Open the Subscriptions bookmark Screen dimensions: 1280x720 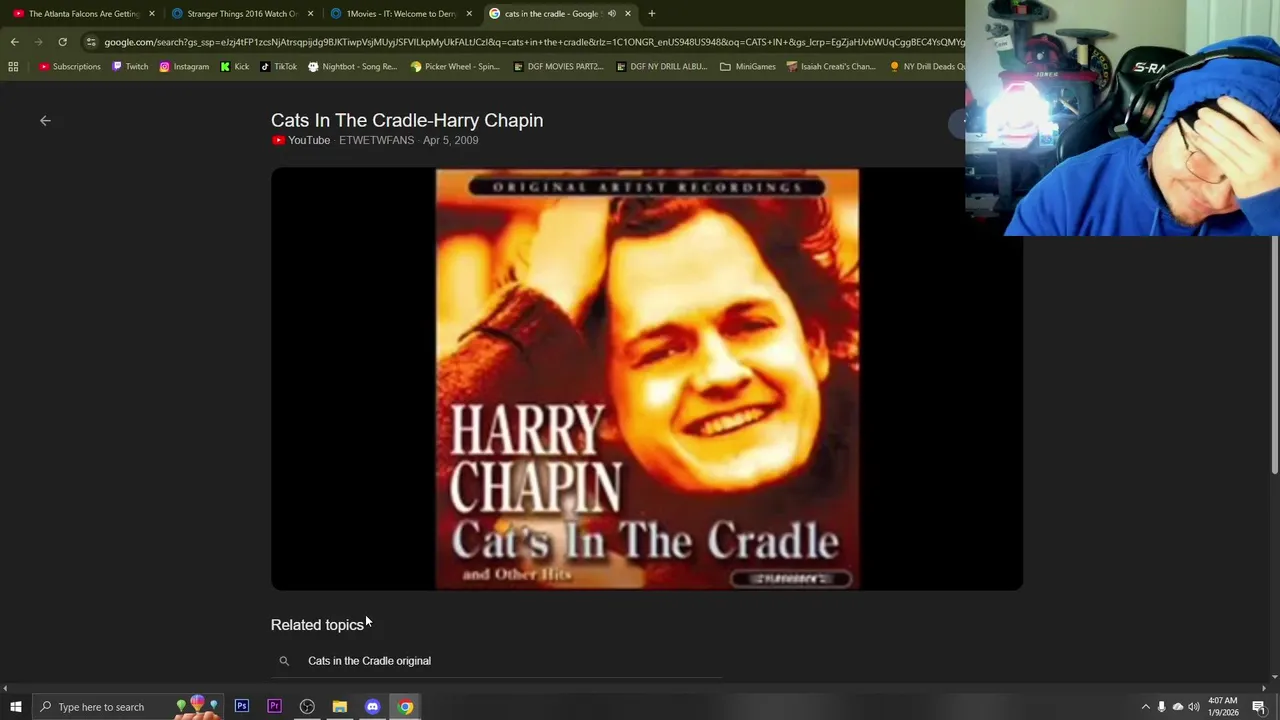70,67
